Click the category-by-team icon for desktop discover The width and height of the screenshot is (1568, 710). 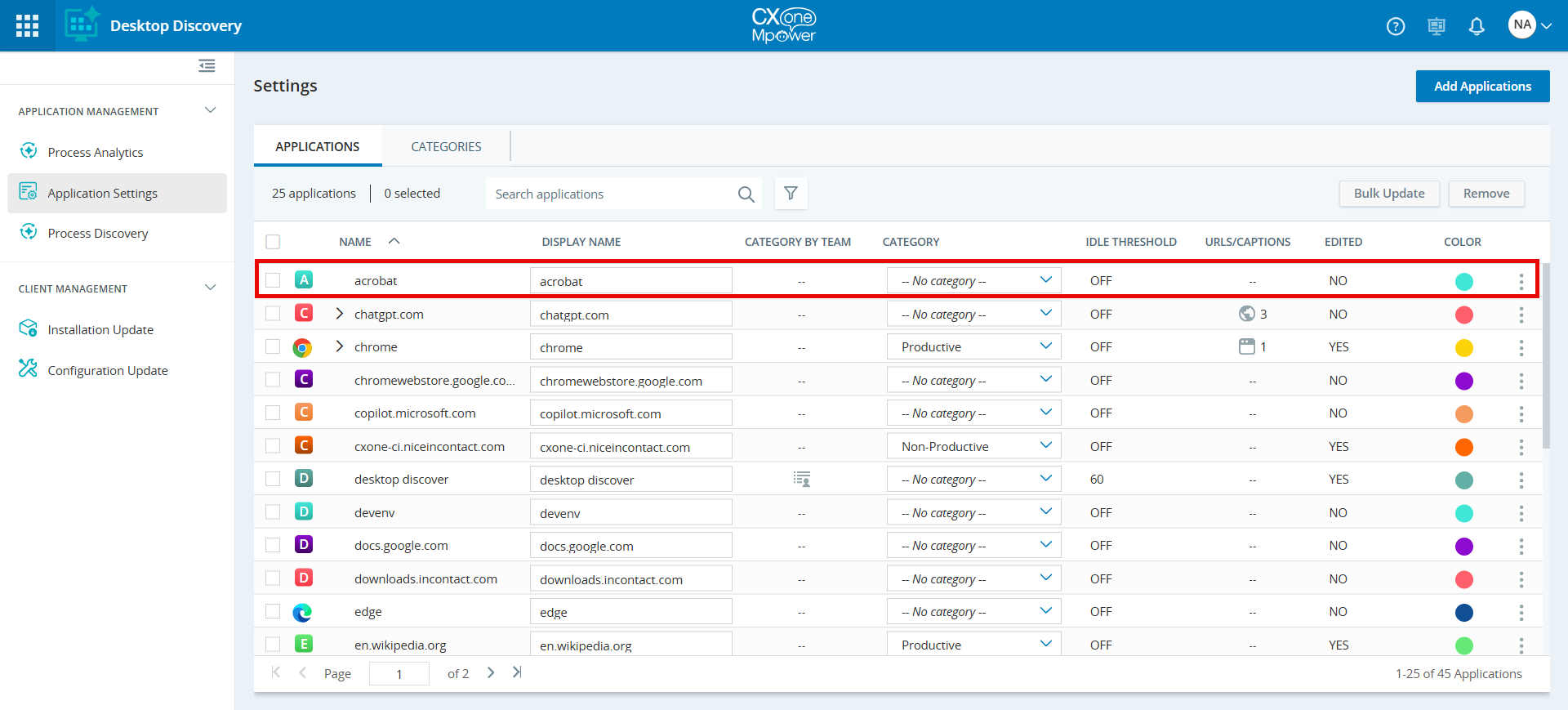[x=802, y=480]
